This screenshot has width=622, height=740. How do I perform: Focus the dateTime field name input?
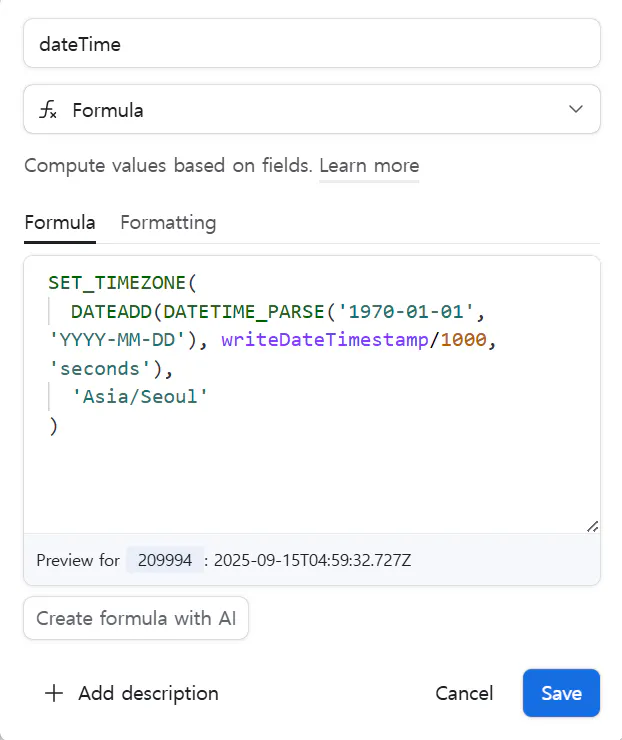click(311, 44)
